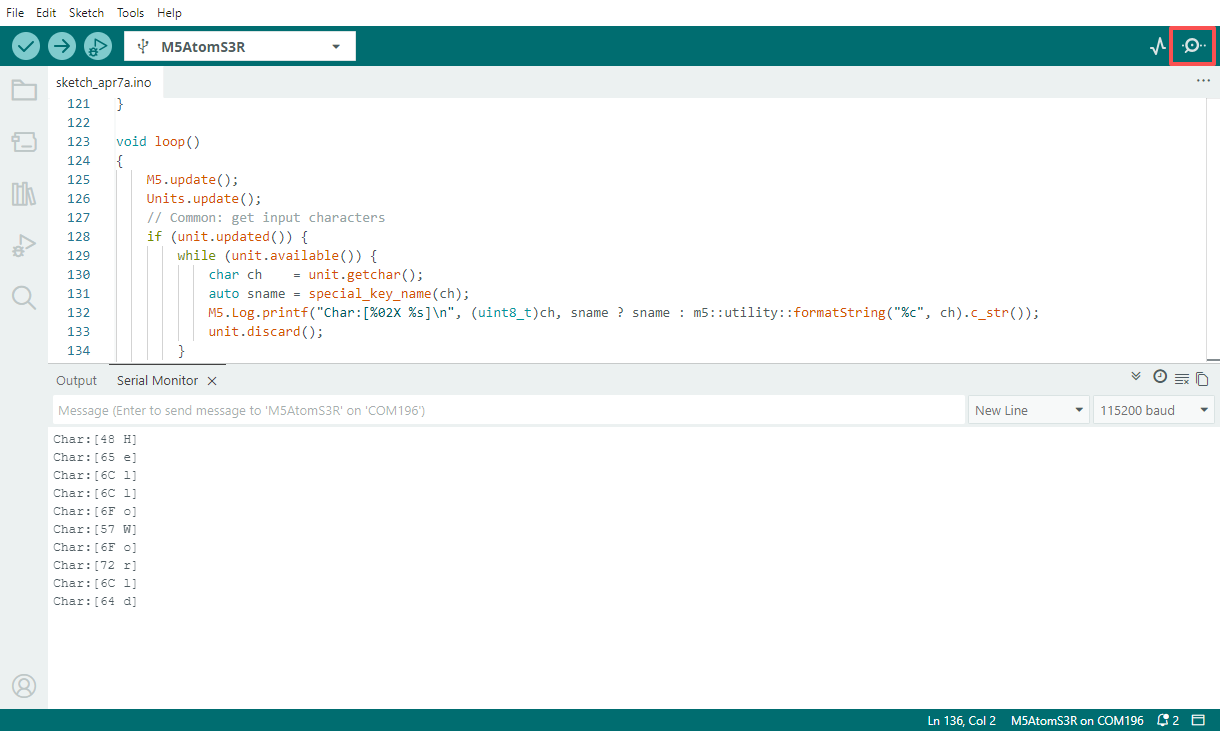Click the Verify checkmark button

point(26,46)
